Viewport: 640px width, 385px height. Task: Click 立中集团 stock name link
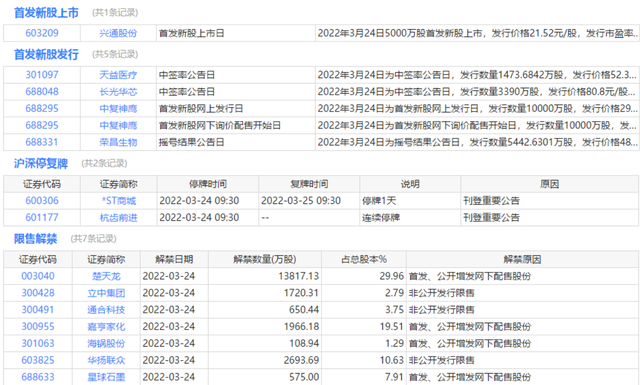pos(106,293)
